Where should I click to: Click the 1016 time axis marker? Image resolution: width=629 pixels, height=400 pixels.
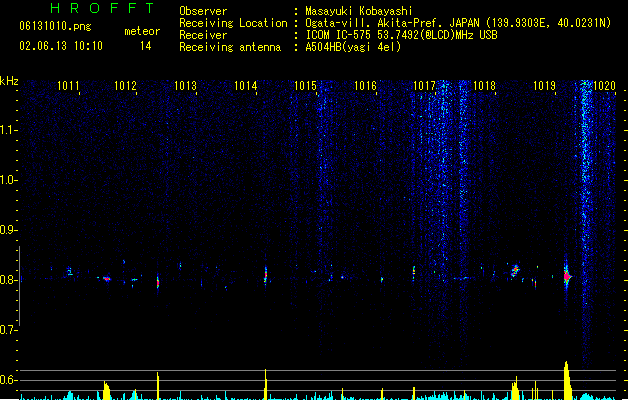365,86
